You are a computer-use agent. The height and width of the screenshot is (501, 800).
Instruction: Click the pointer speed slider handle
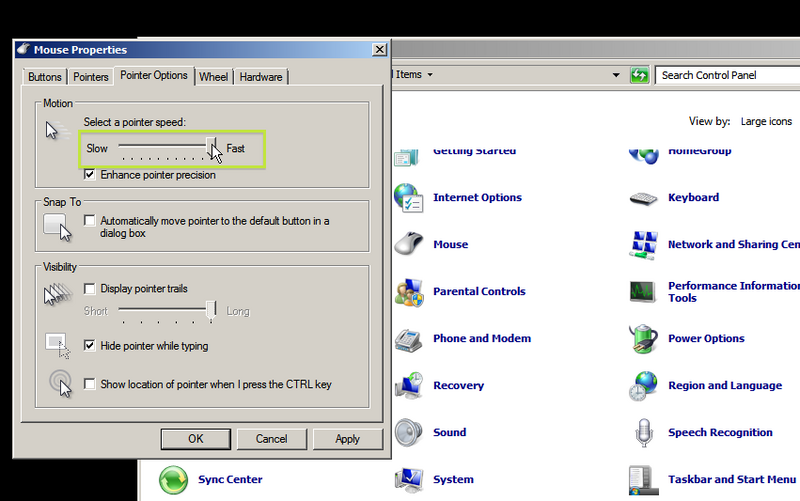point(211,147)
